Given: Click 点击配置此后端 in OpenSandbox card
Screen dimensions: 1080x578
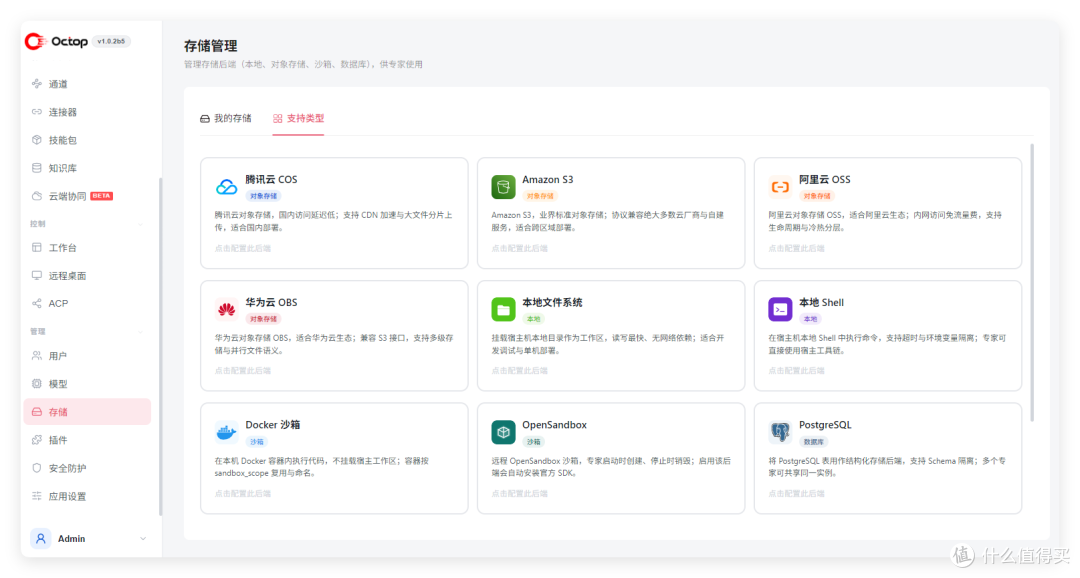Looking at the screenshot, I should (519, 493).
